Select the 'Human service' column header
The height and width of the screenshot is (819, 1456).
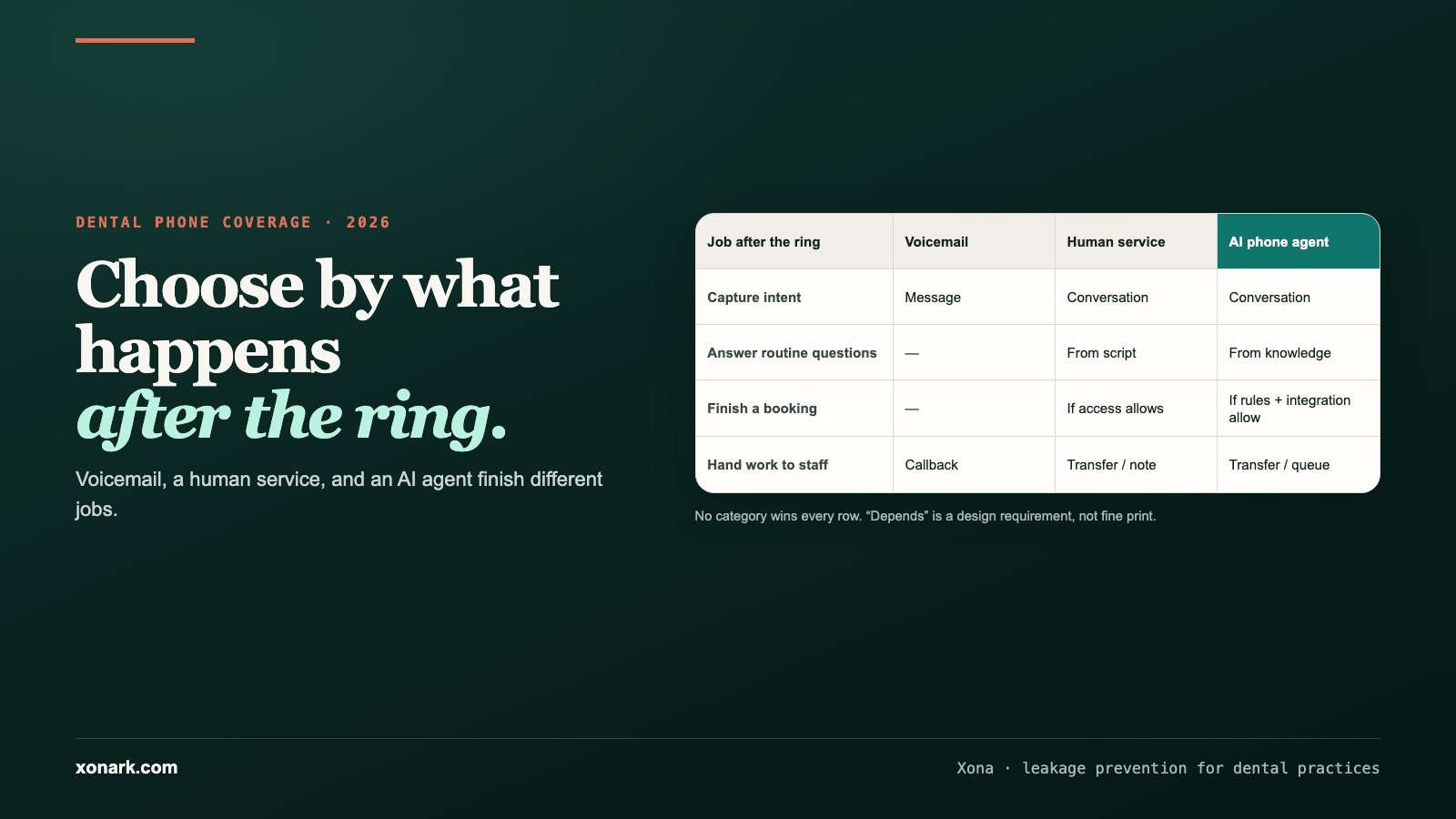tap(1136, 241)
